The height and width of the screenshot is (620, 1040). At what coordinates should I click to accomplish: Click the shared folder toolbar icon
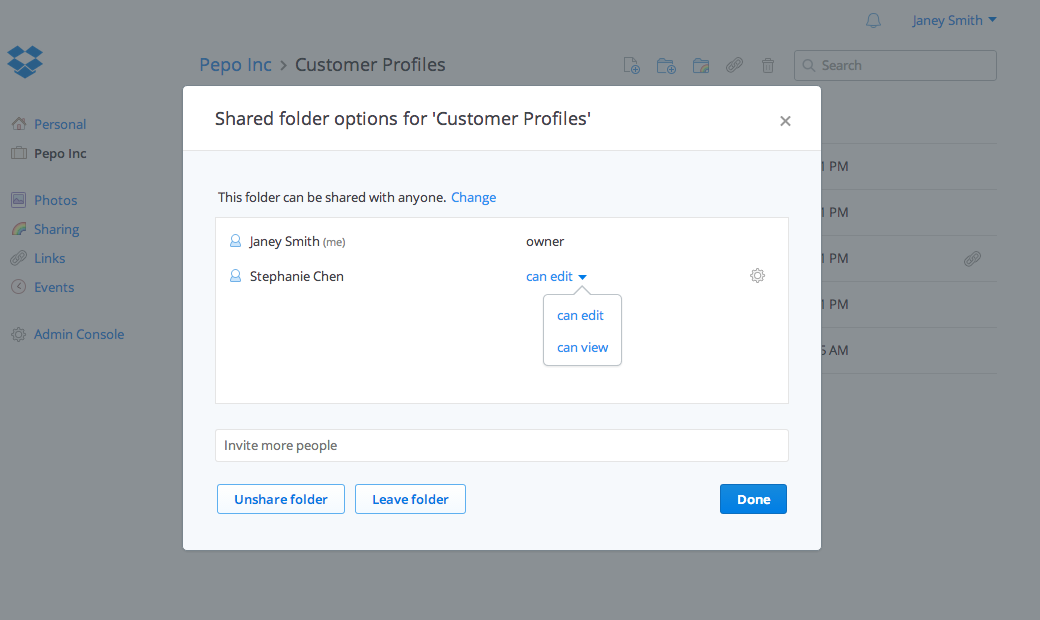(x=700, y=66)
